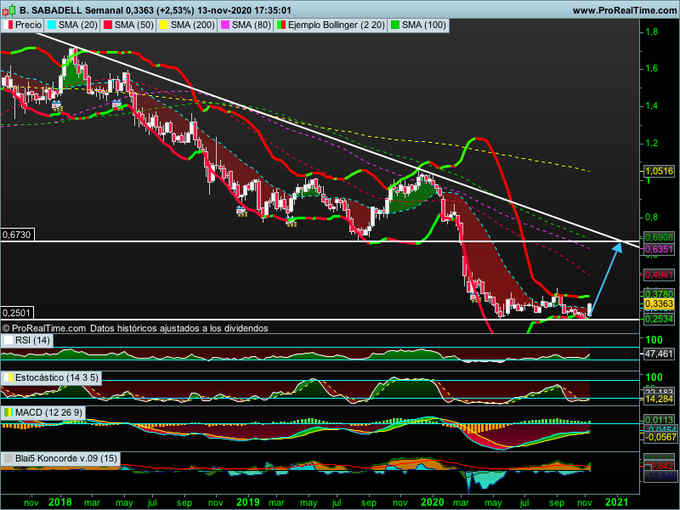Click the candlestick chart icon beside B. SABADELL
680x510 pixels.
pyautogui.click(x=9, y=10)
